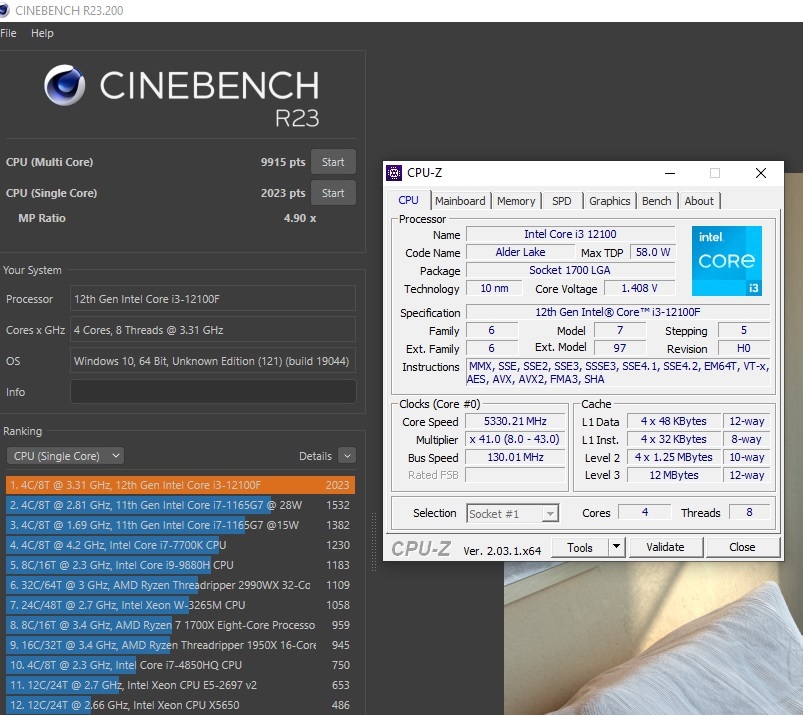The height and width of the screenshot is (716, 803).
Task: Start the CPU Single Core test
Action: [x=333, y=193]
